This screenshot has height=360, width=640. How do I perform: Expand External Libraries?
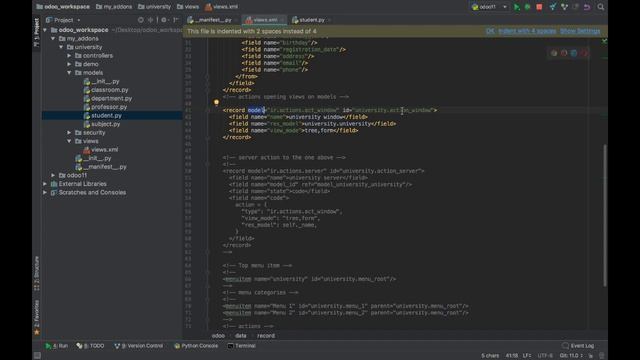45,184
